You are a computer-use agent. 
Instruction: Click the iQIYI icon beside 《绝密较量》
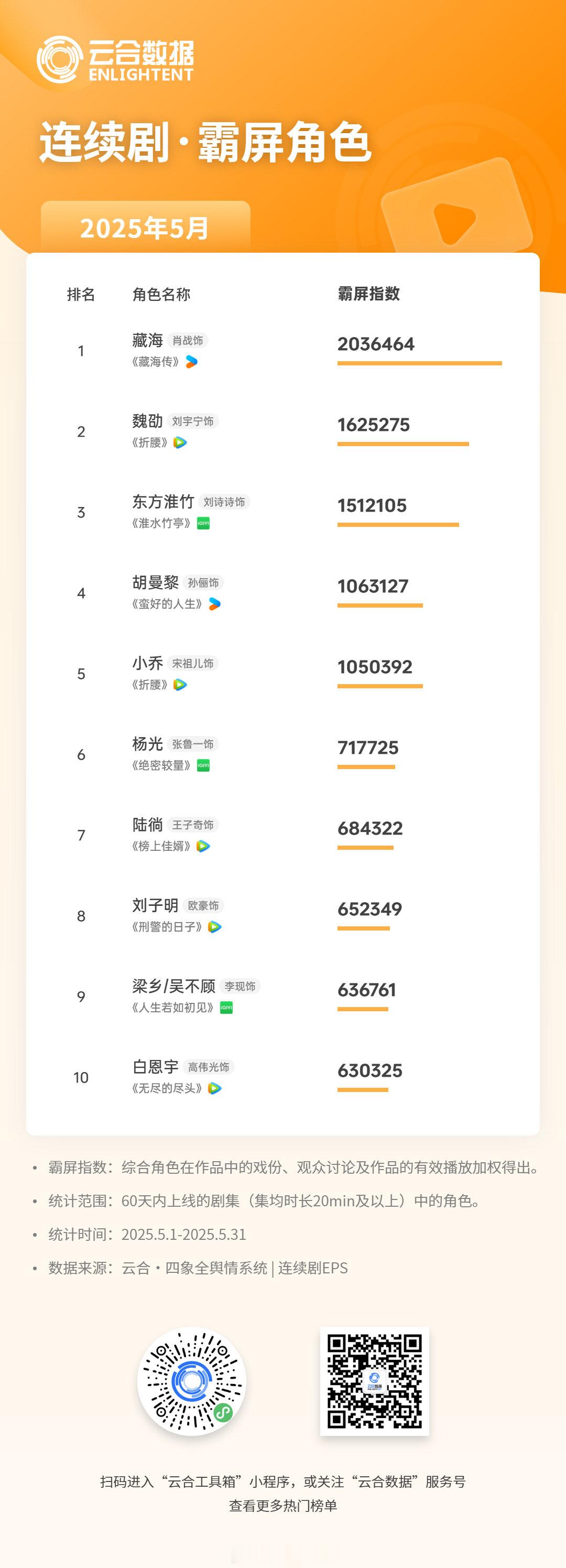click(x=203, y=766)
